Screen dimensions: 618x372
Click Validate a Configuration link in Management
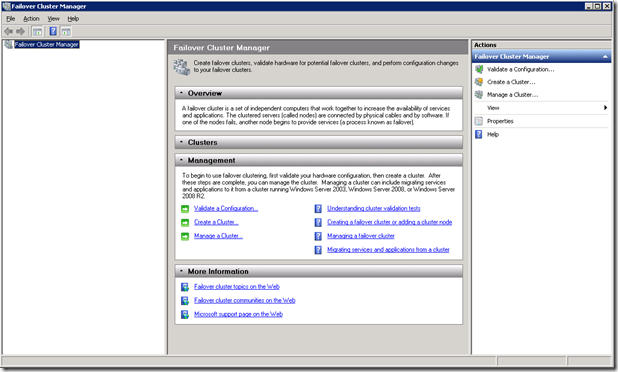click(226, 208)
